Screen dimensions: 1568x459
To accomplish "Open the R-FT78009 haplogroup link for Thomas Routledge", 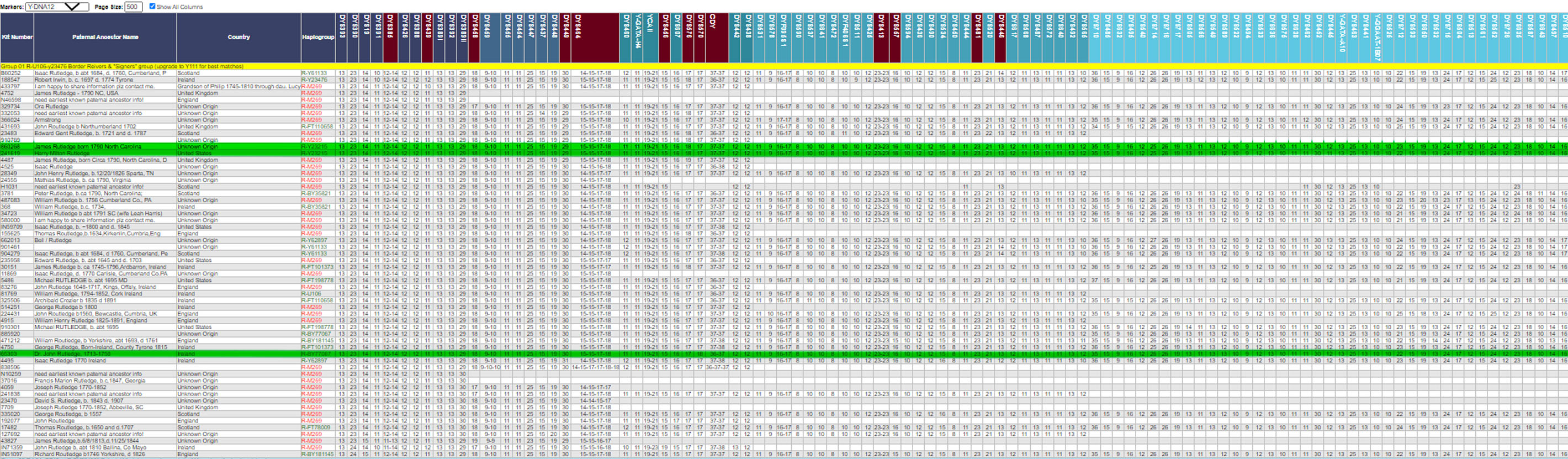I will [x=315, y=428].
